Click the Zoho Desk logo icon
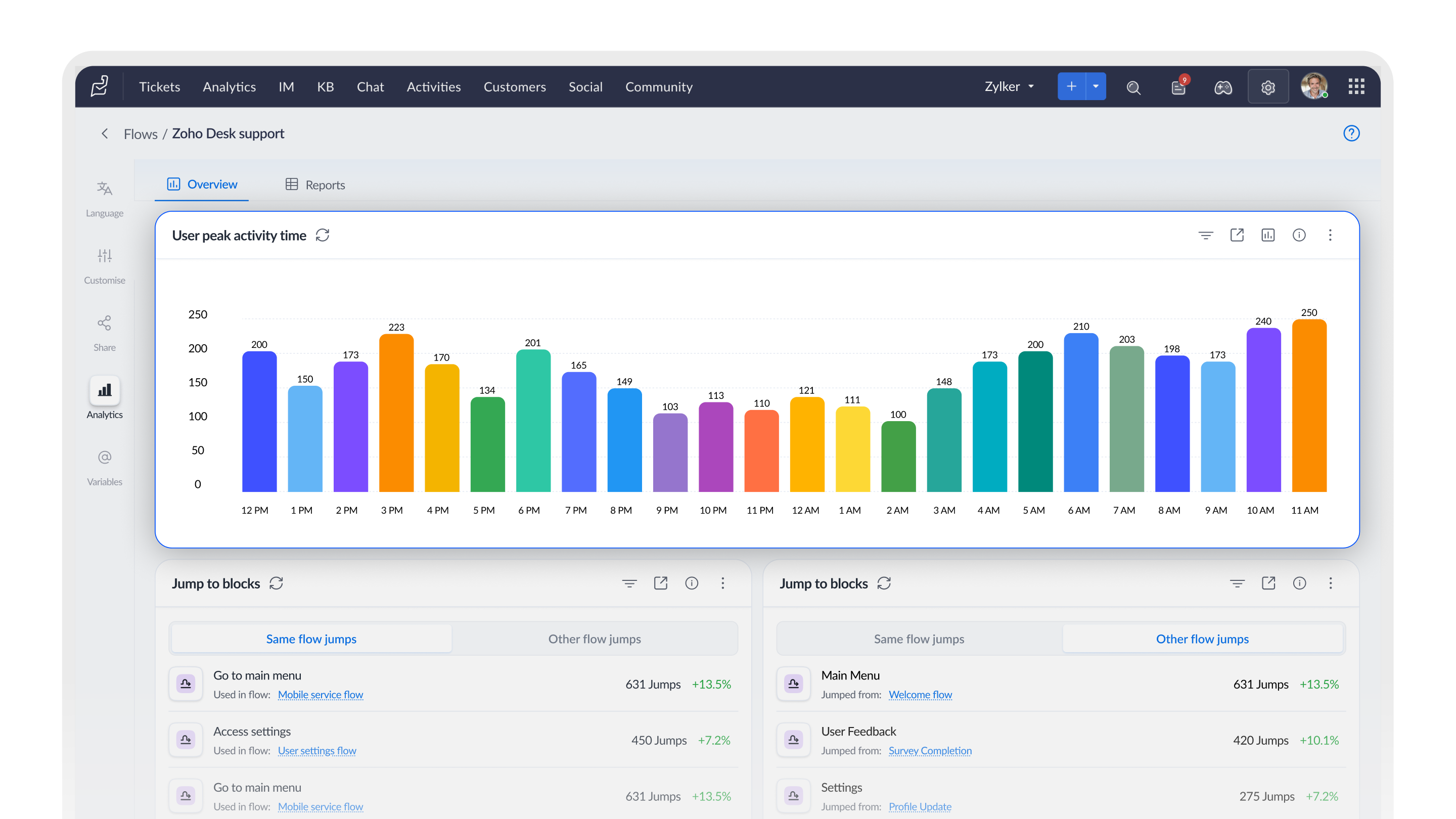1456x819 pixels. click(100, 86)
